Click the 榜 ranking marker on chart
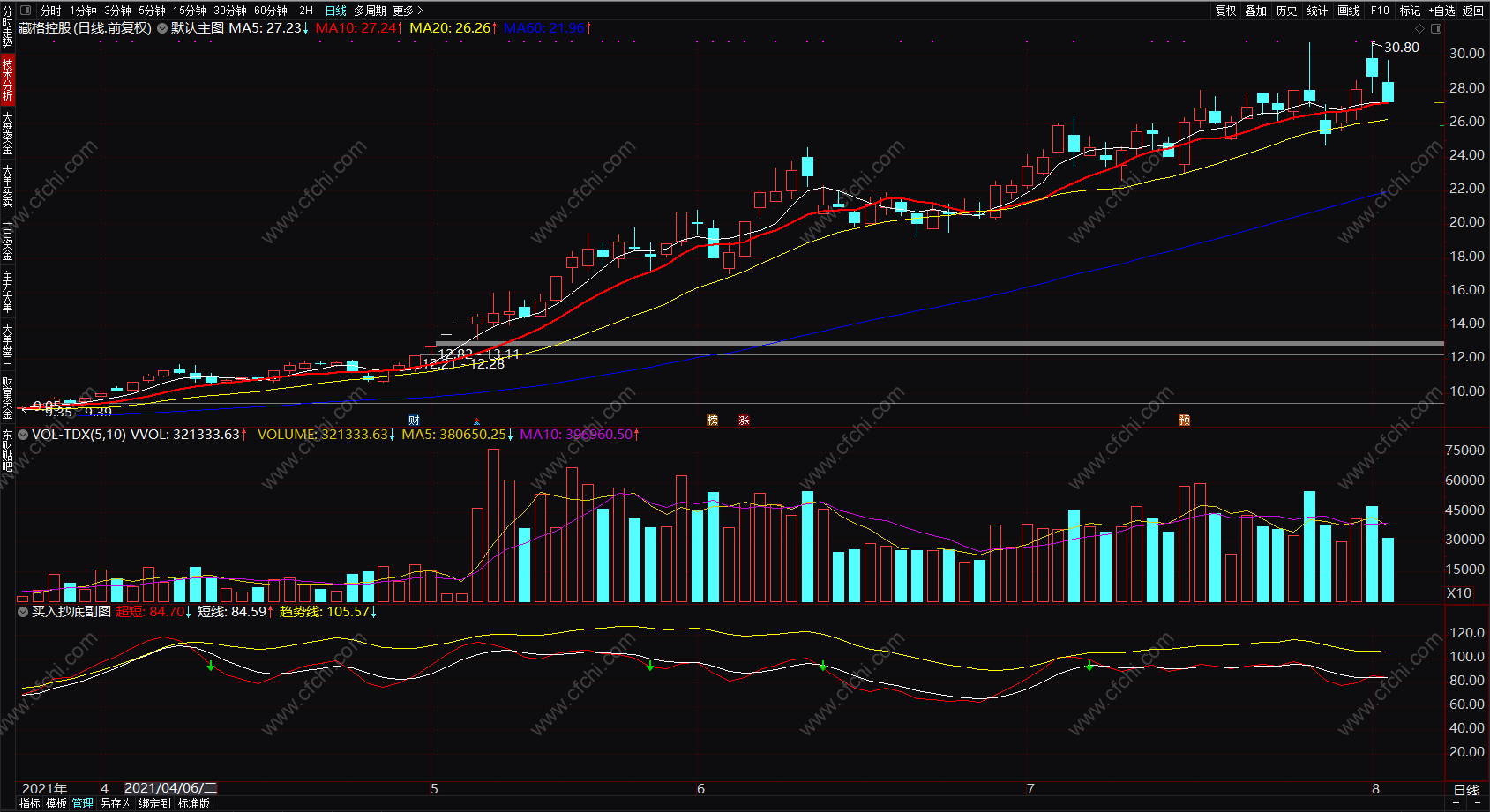The image size is (1490, 812). tap(712, 420)
